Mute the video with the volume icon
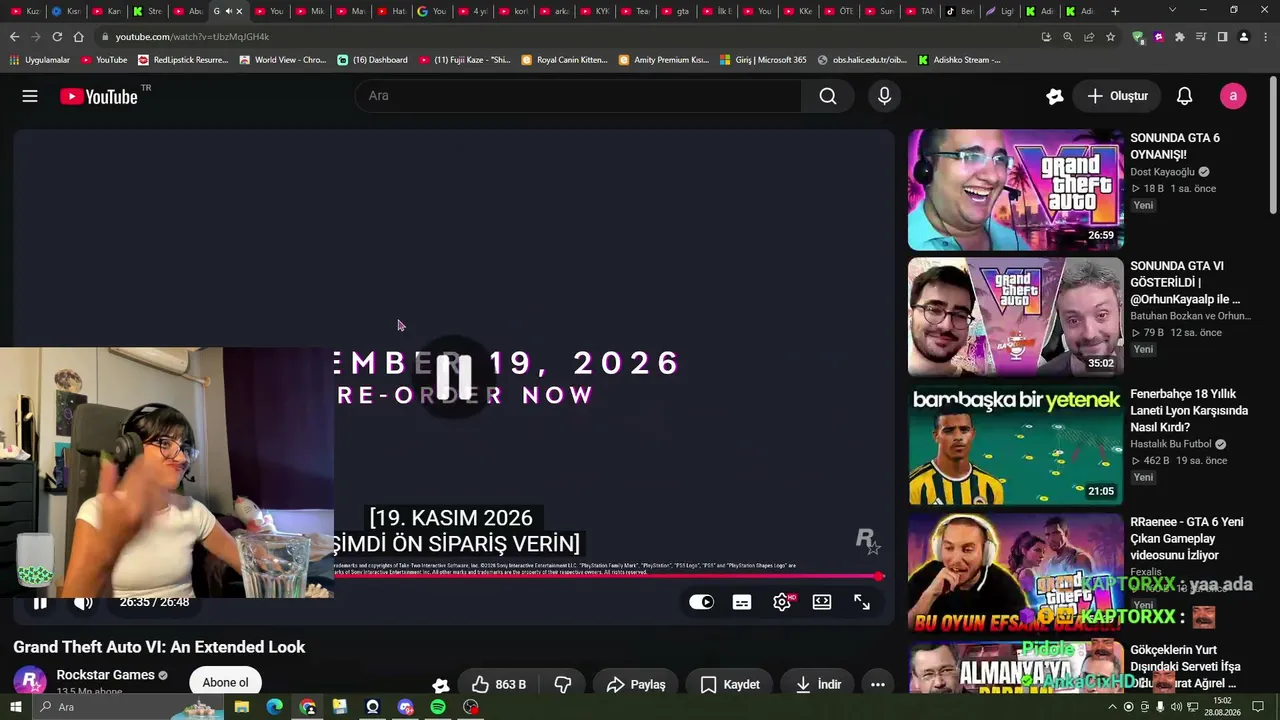The width and height of the screenshot is (1280, 720). click(83, 602)
